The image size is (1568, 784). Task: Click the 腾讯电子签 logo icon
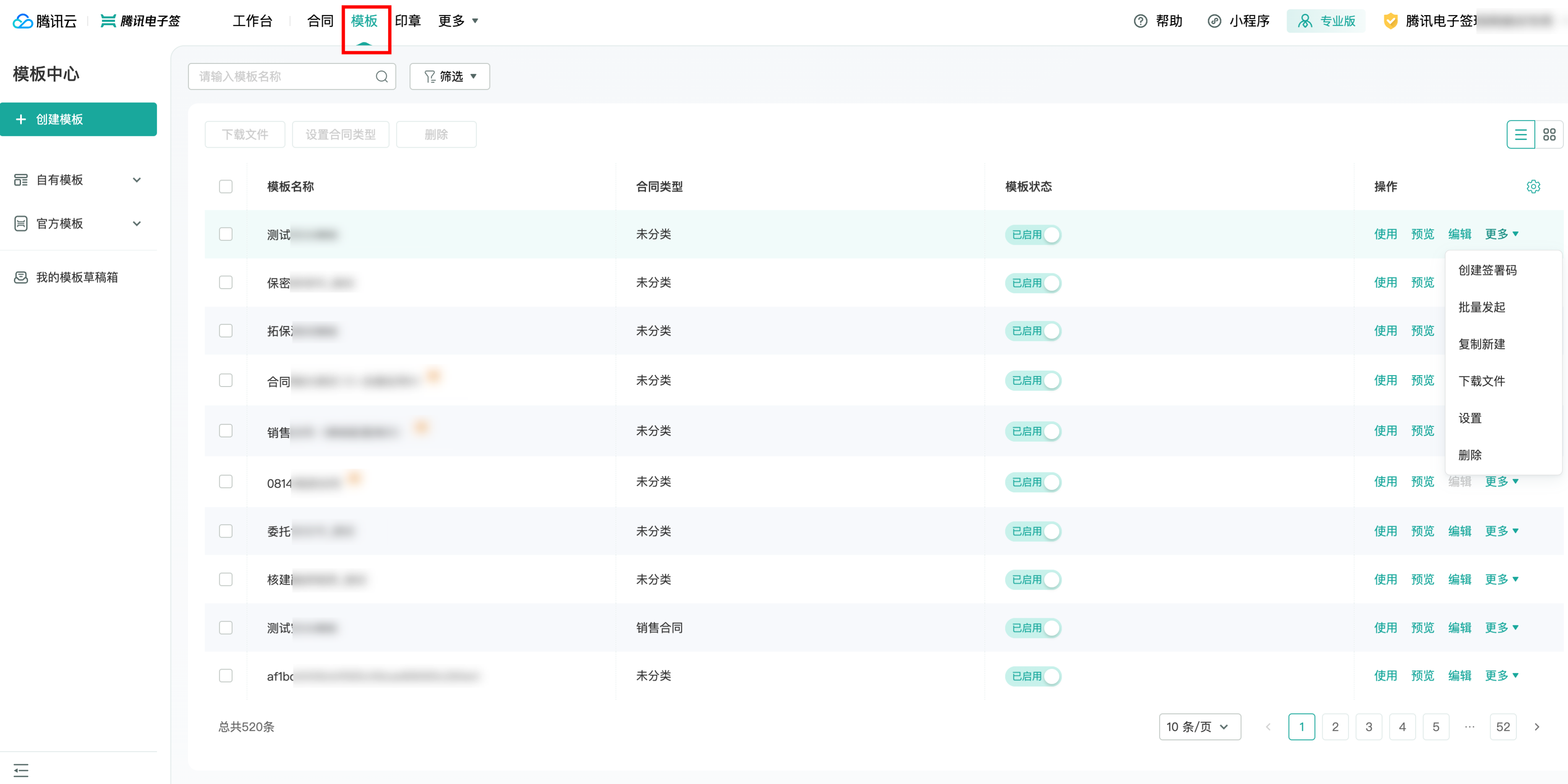tap(108, 21)
